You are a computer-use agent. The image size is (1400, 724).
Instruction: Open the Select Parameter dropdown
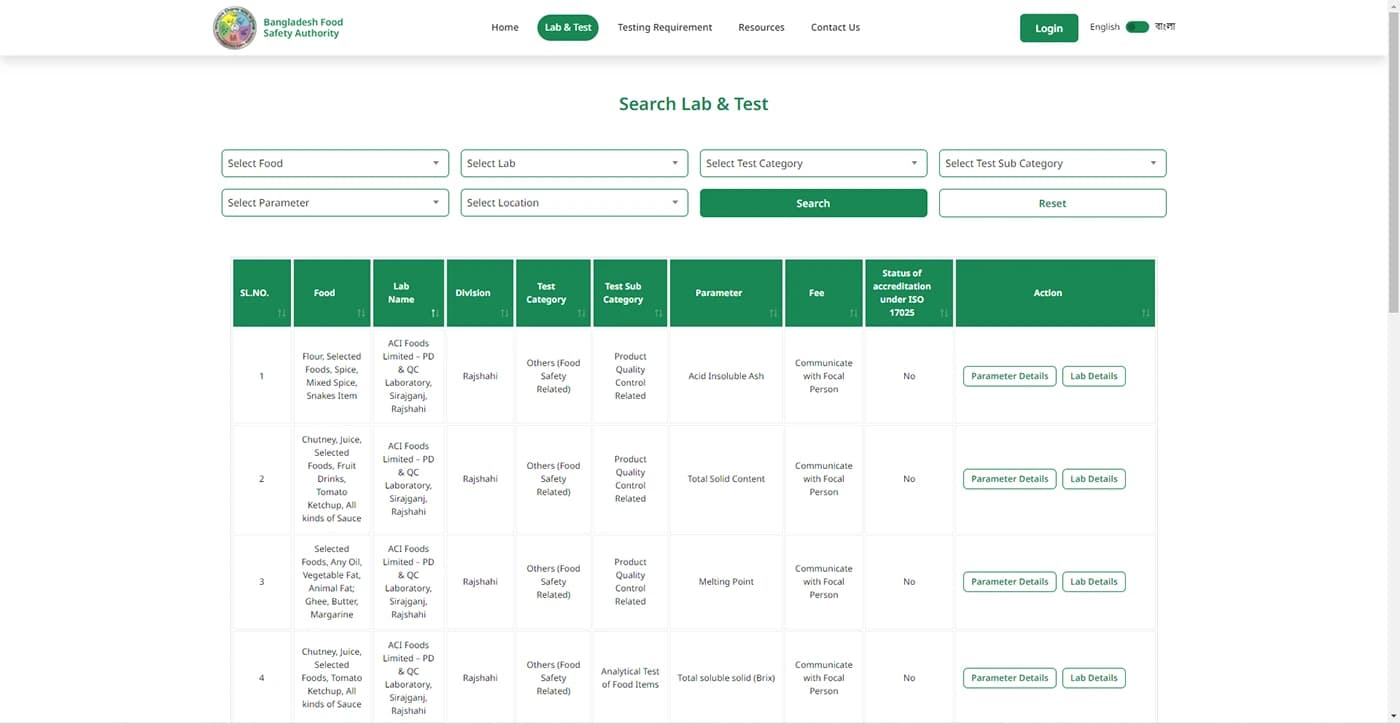(x=335, y=203)
